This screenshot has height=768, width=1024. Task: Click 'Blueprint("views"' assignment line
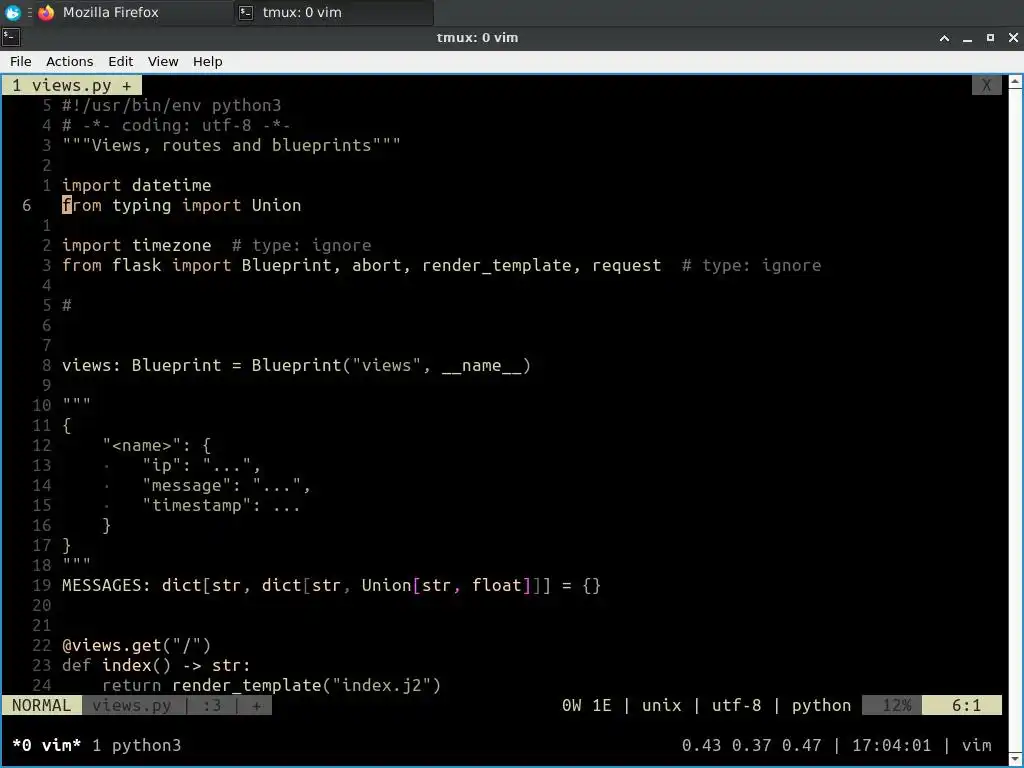pyautogui.click(x=296, y=365)
